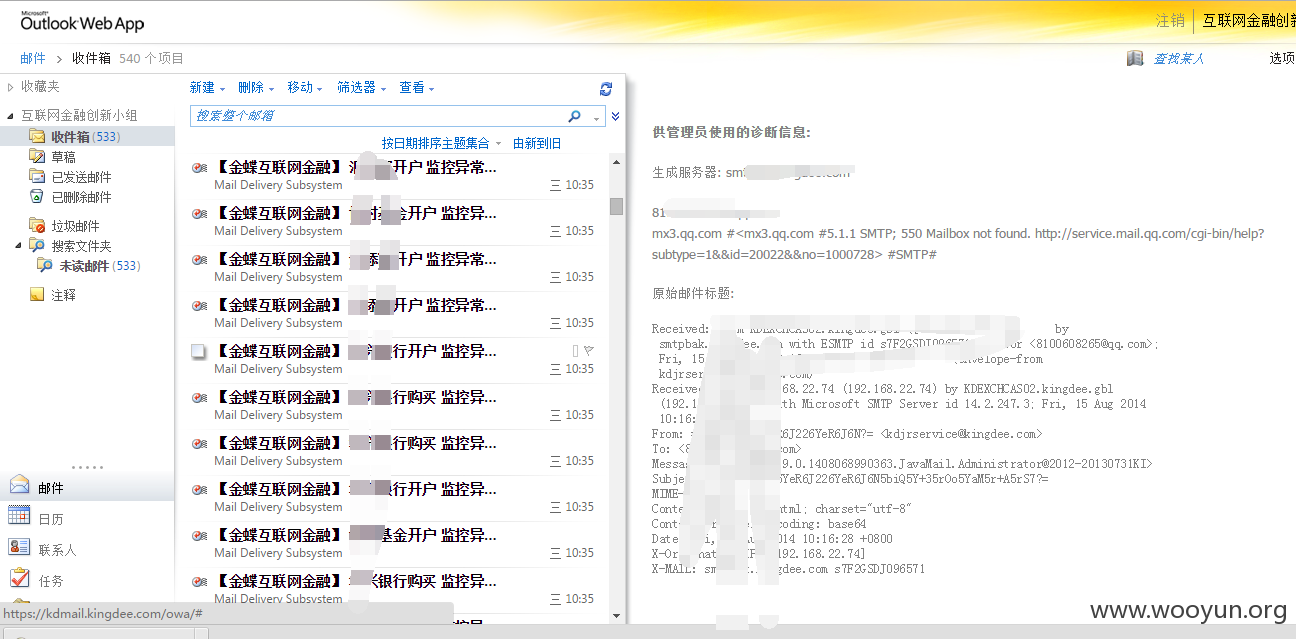Click the 收件箱 breadcrumb at the top
The height and width of the screenshot is (639, 1296).
pyautogui.click(x=91, y=58)
